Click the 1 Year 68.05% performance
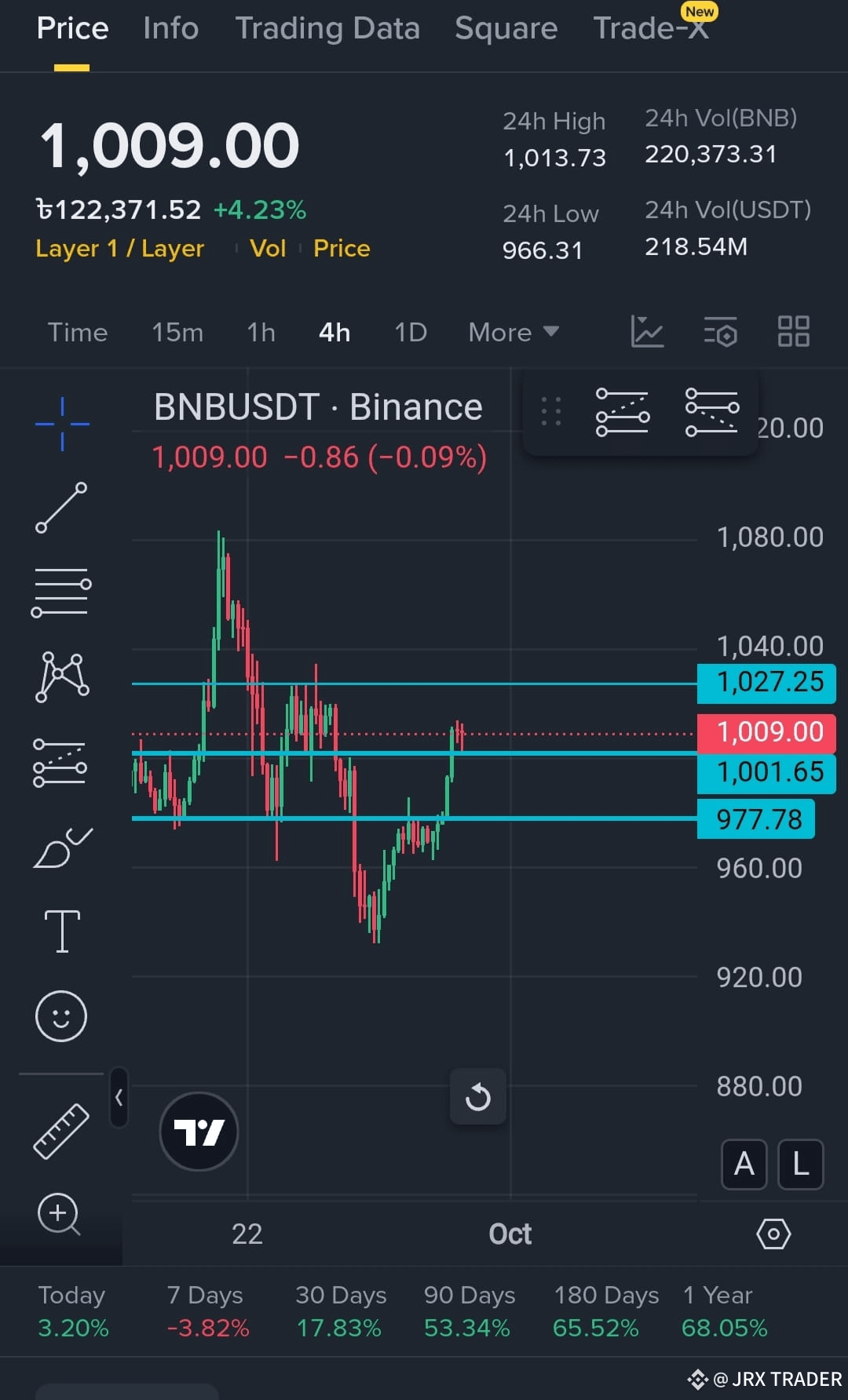This screenshot has width=848, height=1400. click(x=724, y=1311)
